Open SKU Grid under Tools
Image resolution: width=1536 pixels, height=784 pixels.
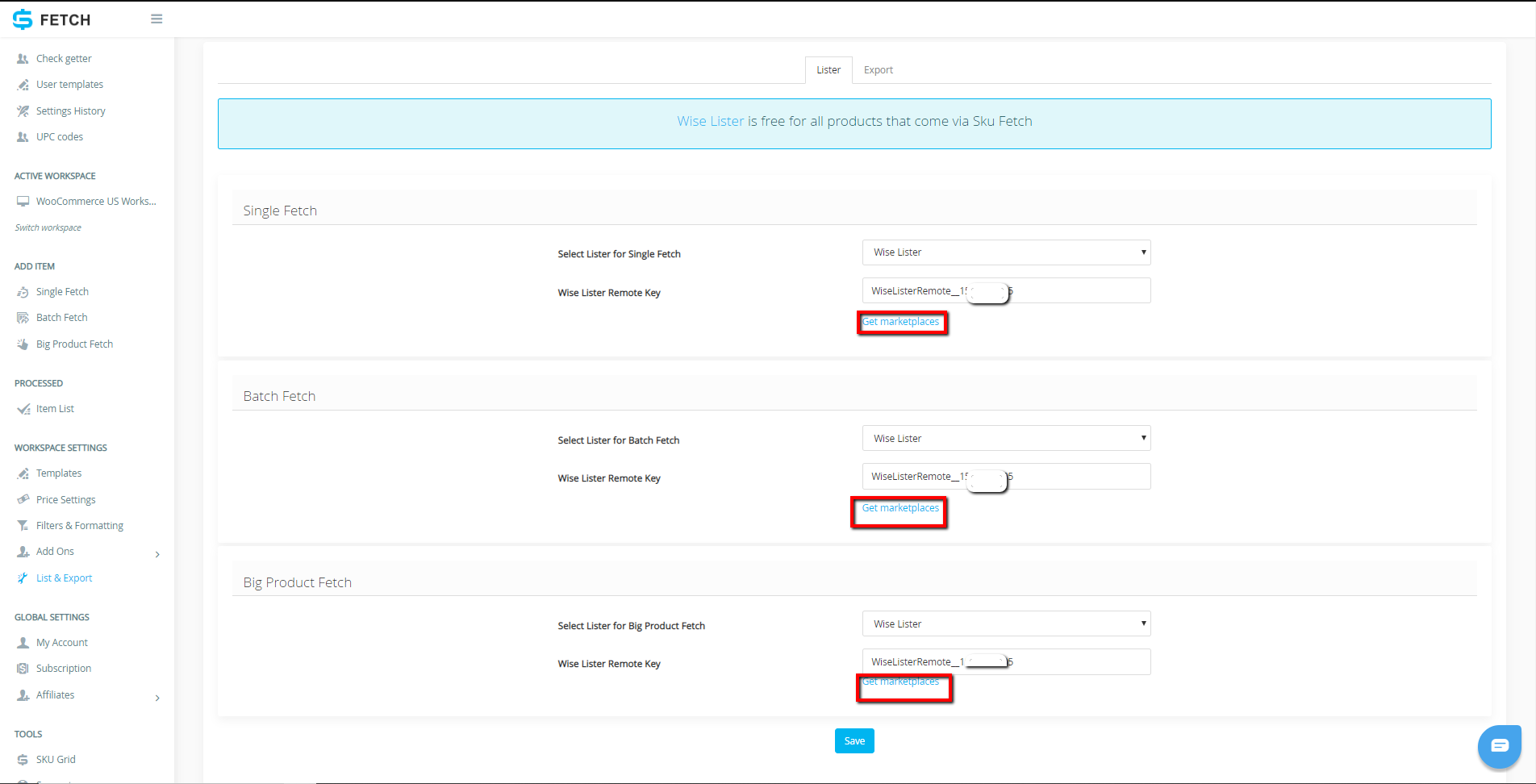[x=56, y=760]
